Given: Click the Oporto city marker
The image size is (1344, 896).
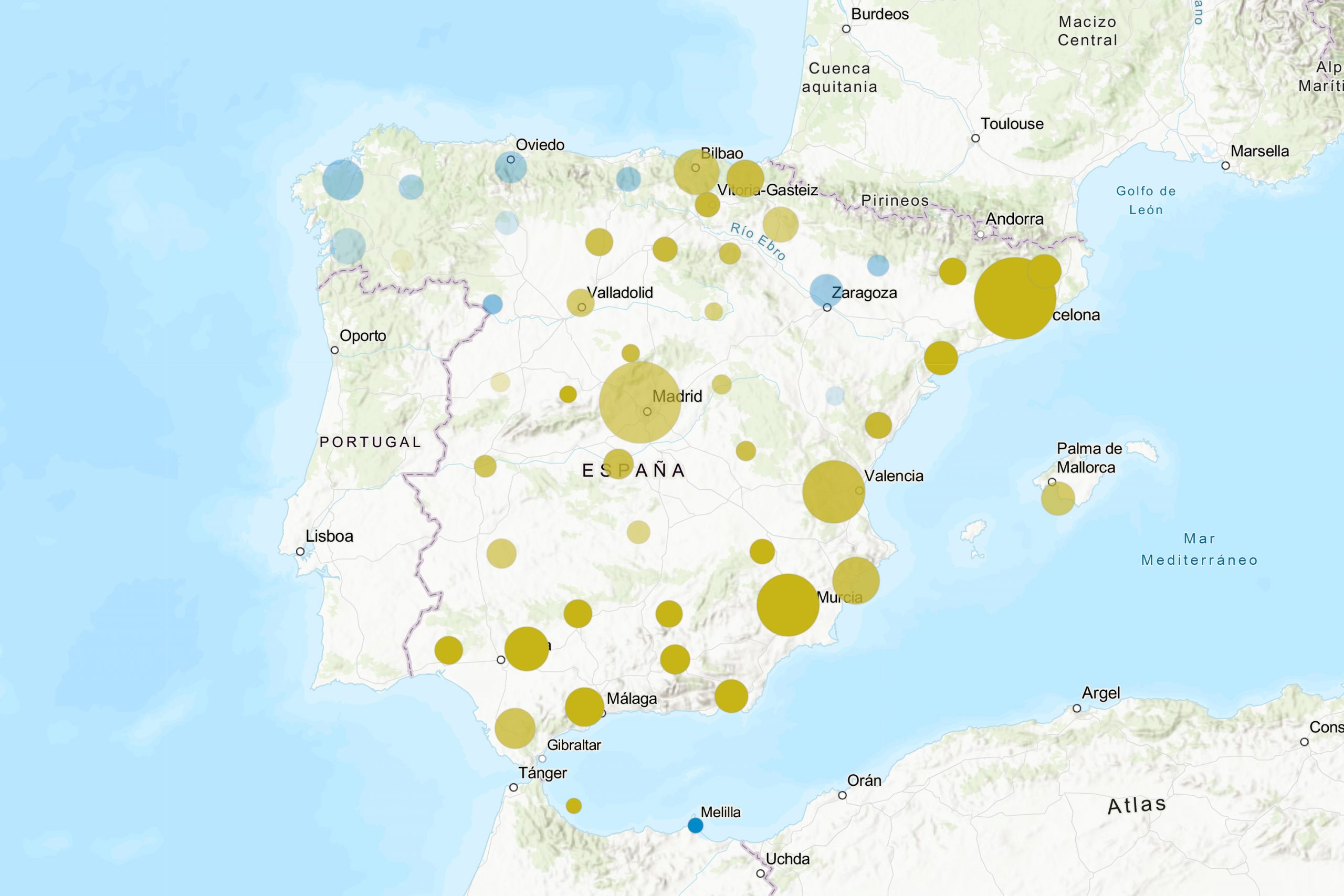Looking at the screenshot, I should (335, 350).
